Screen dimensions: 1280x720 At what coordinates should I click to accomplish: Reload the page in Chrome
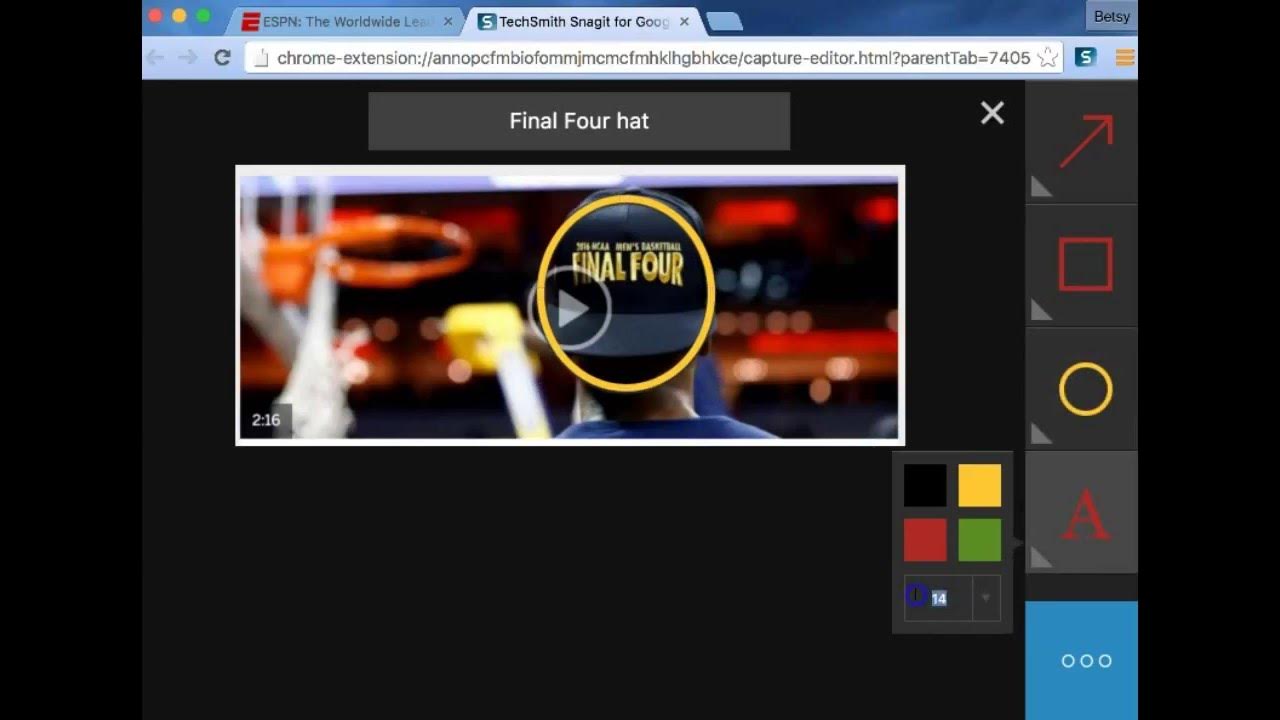coord(222,58)
